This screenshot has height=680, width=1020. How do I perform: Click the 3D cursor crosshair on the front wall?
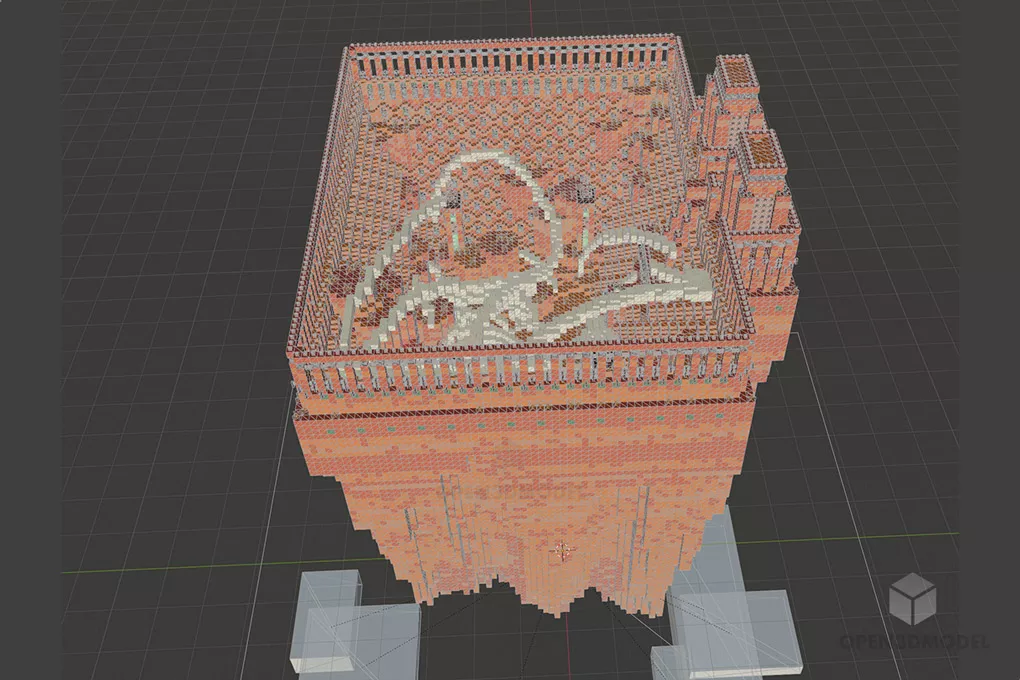[561, 552]
